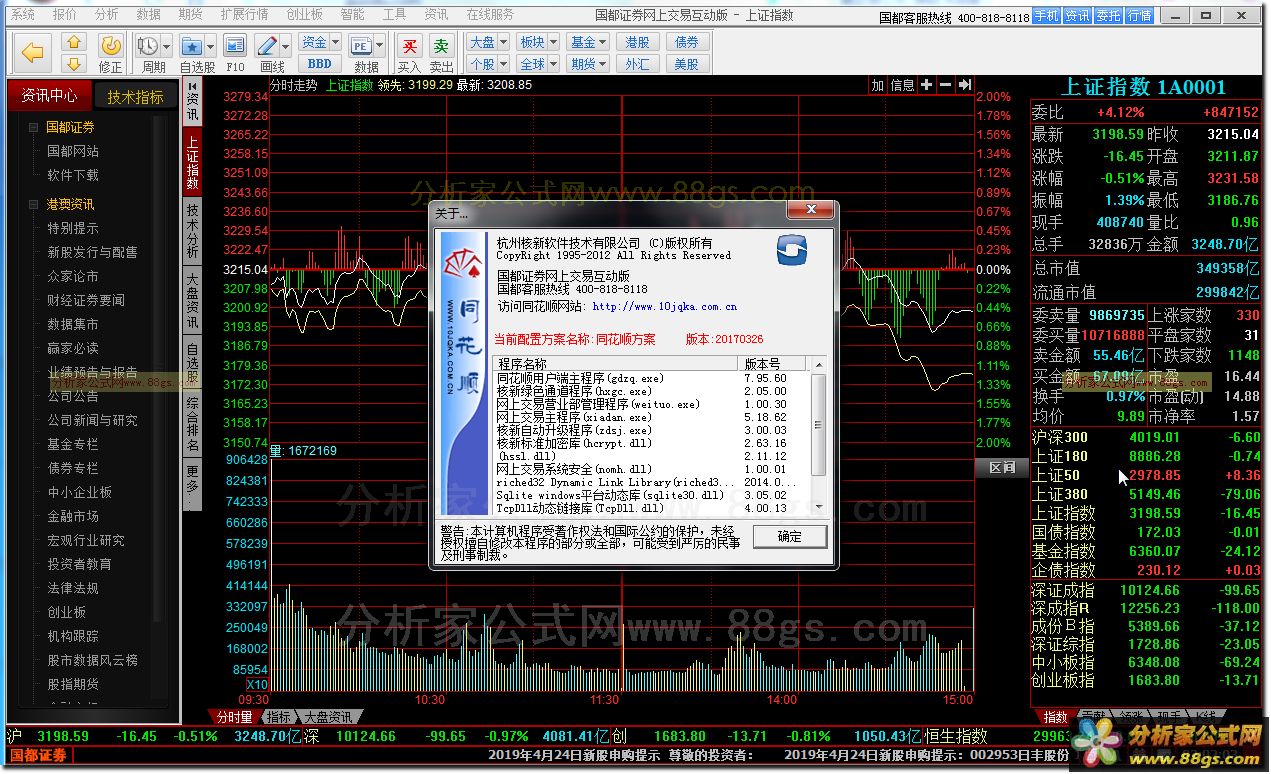Click the red 买入 buy icon

409,46
